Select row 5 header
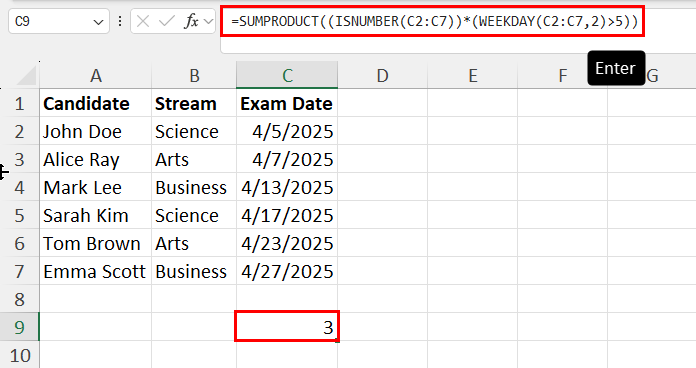 pos(20,215)
